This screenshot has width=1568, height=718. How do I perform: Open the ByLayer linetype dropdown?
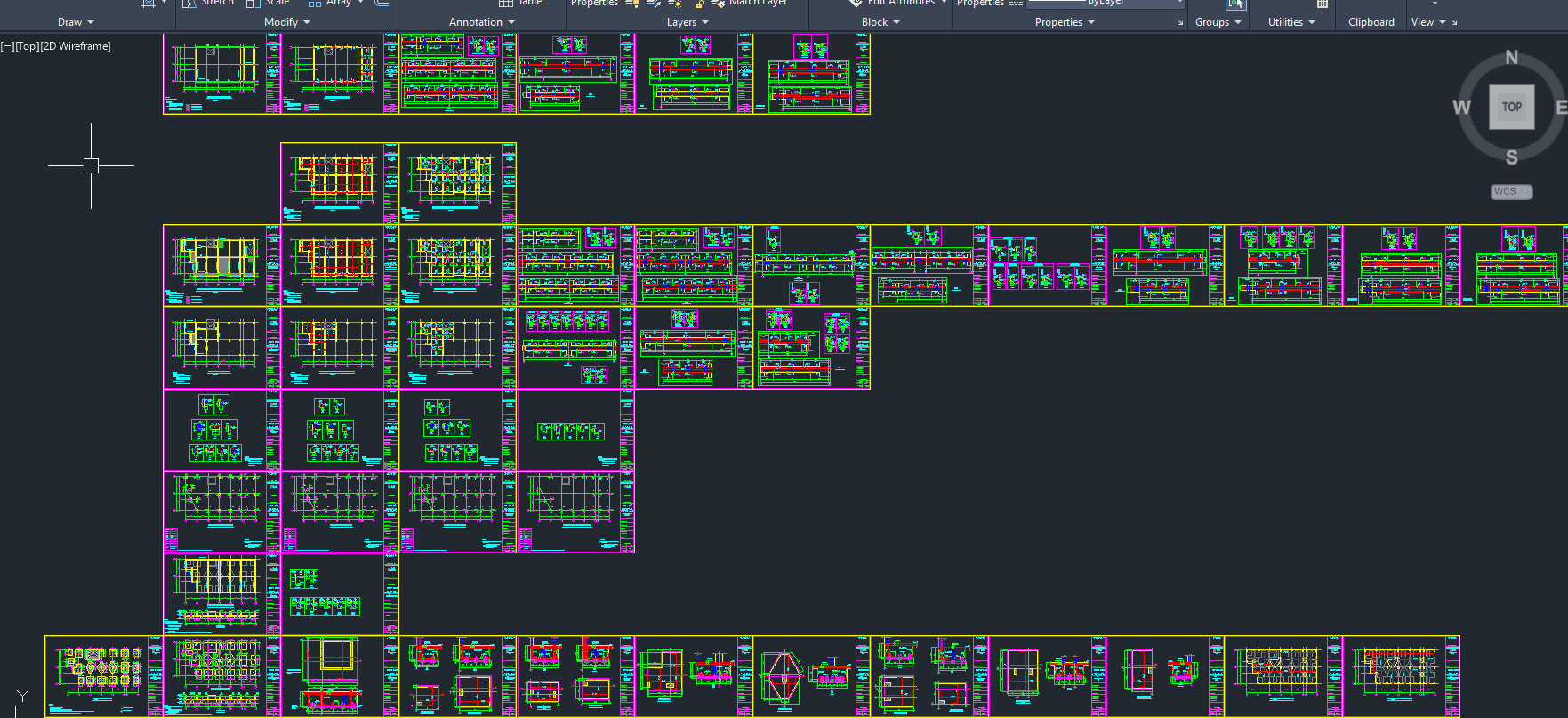point(1106,3)
